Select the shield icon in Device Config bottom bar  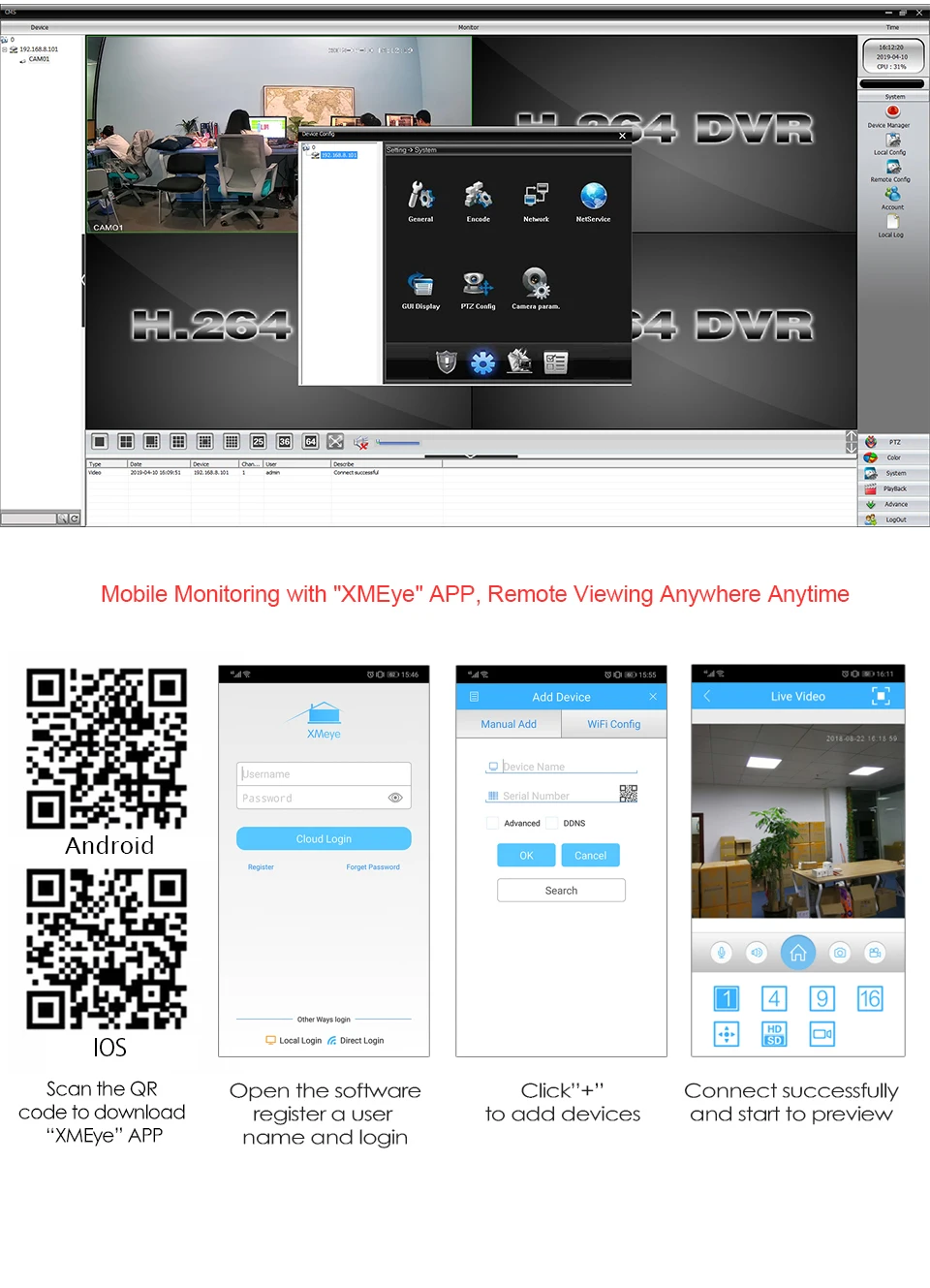pyautogui.click(x=447, y=362)
